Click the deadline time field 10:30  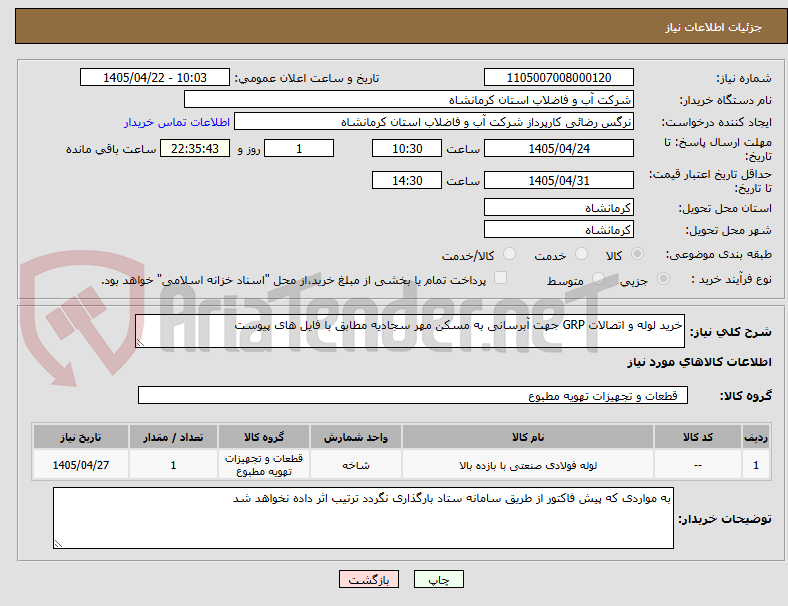407,149
